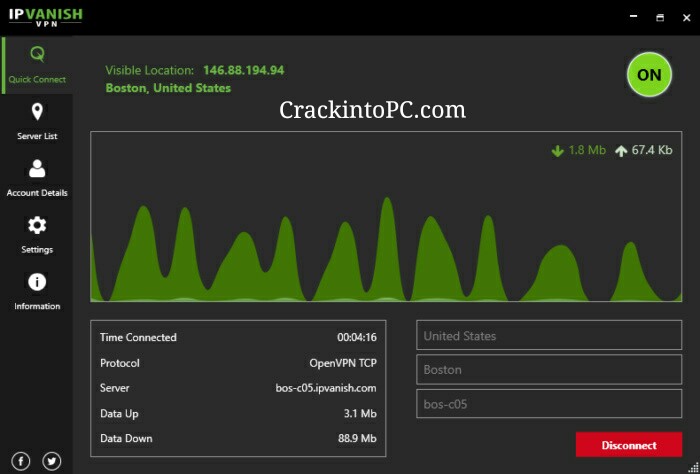This screenshot has height=474, width=700.
Task: Turn off the VPN with ON toggle
Action: [649, 75]
